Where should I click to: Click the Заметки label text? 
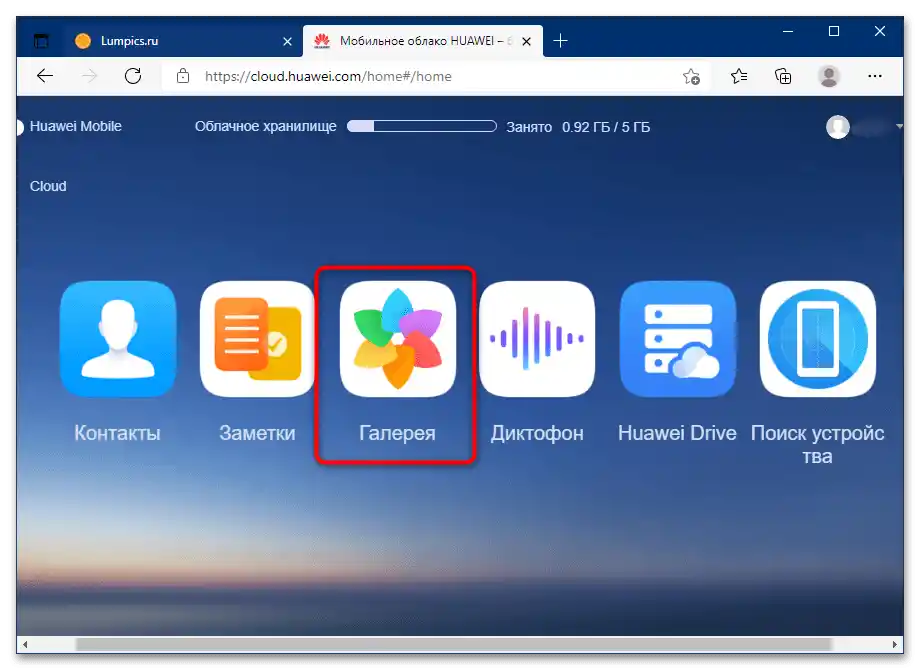pyautogui.click(x=257, y=433)
